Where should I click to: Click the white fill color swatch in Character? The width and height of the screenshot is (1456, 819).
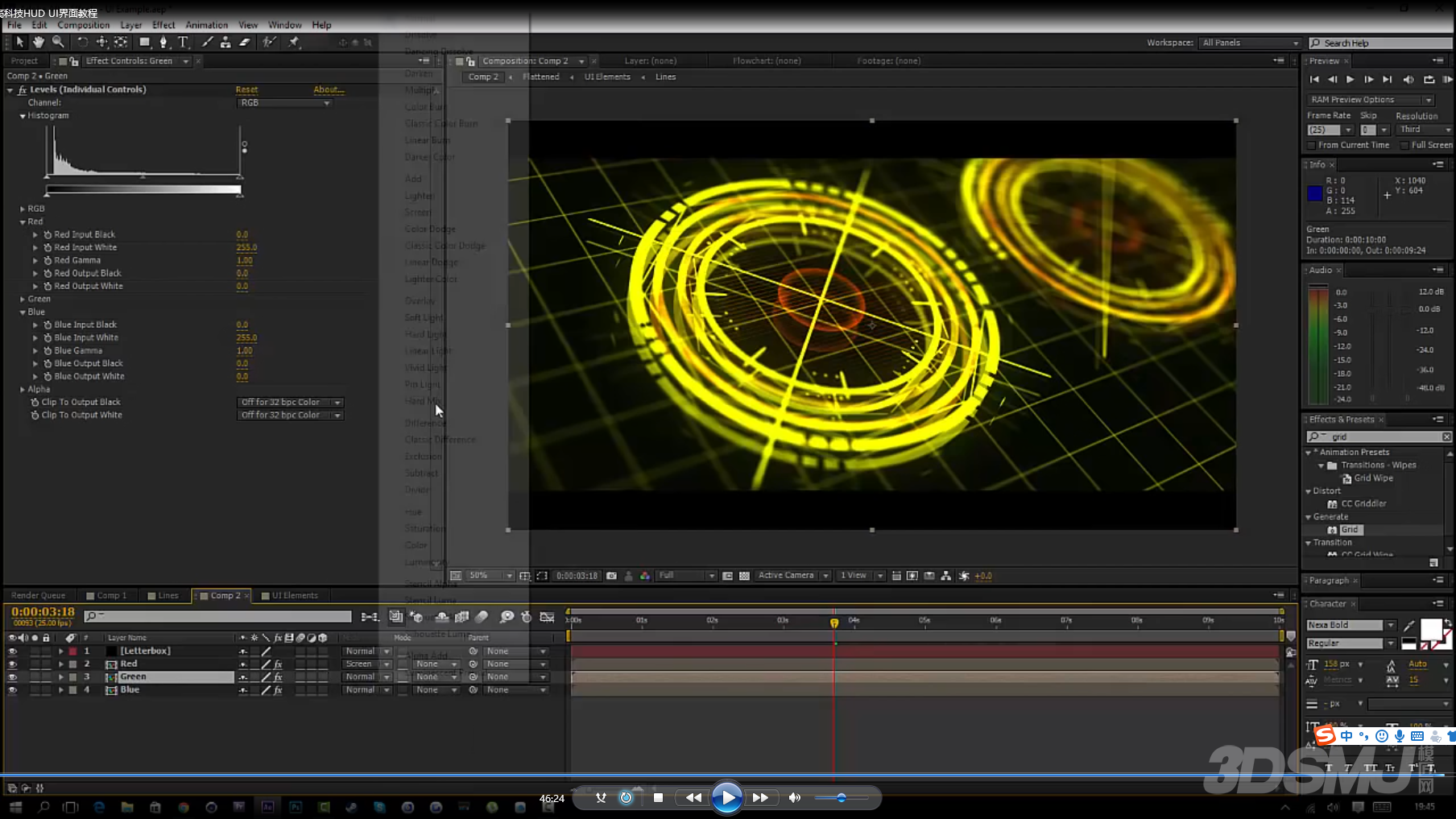tap(1431, 630)
